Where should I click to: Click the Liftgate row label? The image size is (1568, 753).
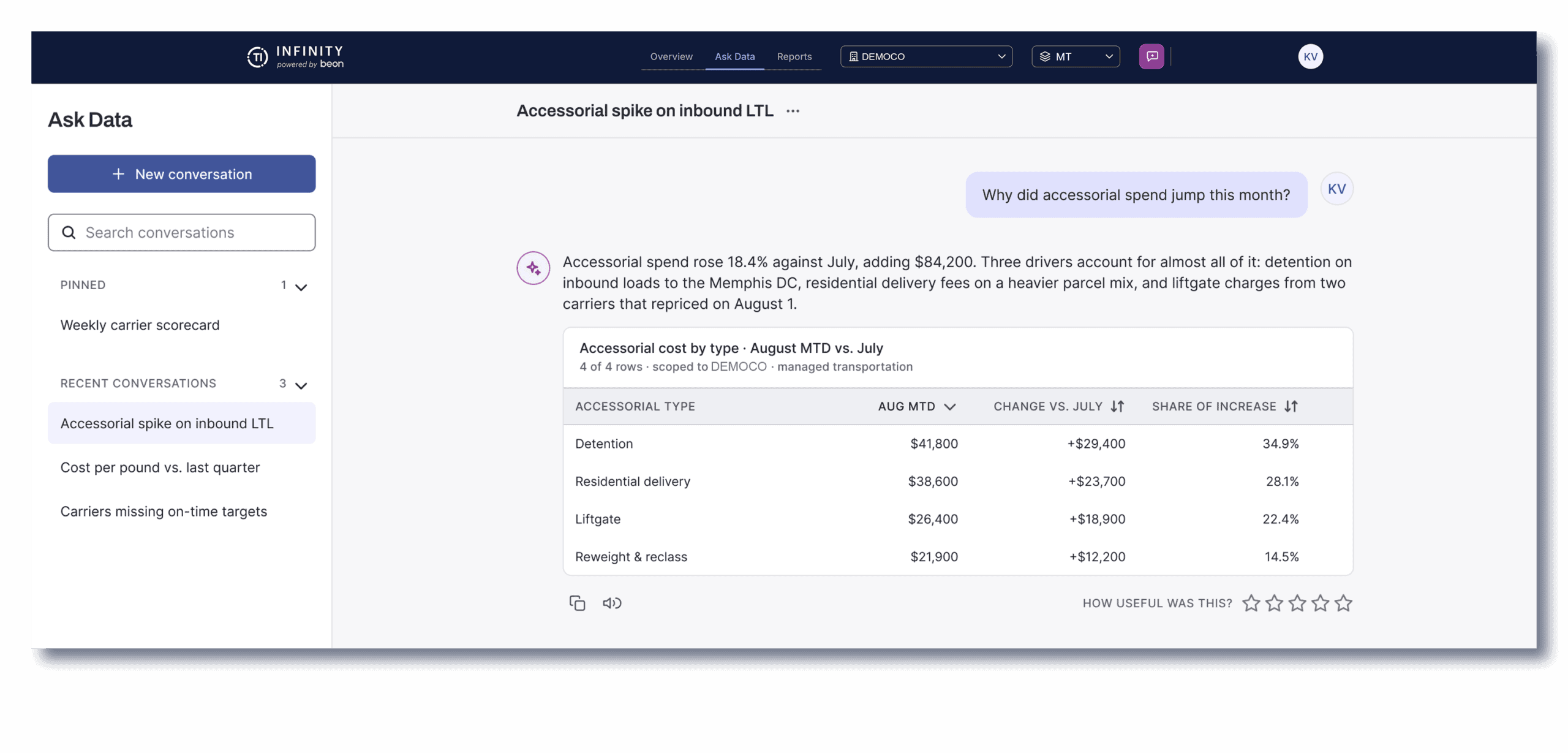tap(597, 519)
